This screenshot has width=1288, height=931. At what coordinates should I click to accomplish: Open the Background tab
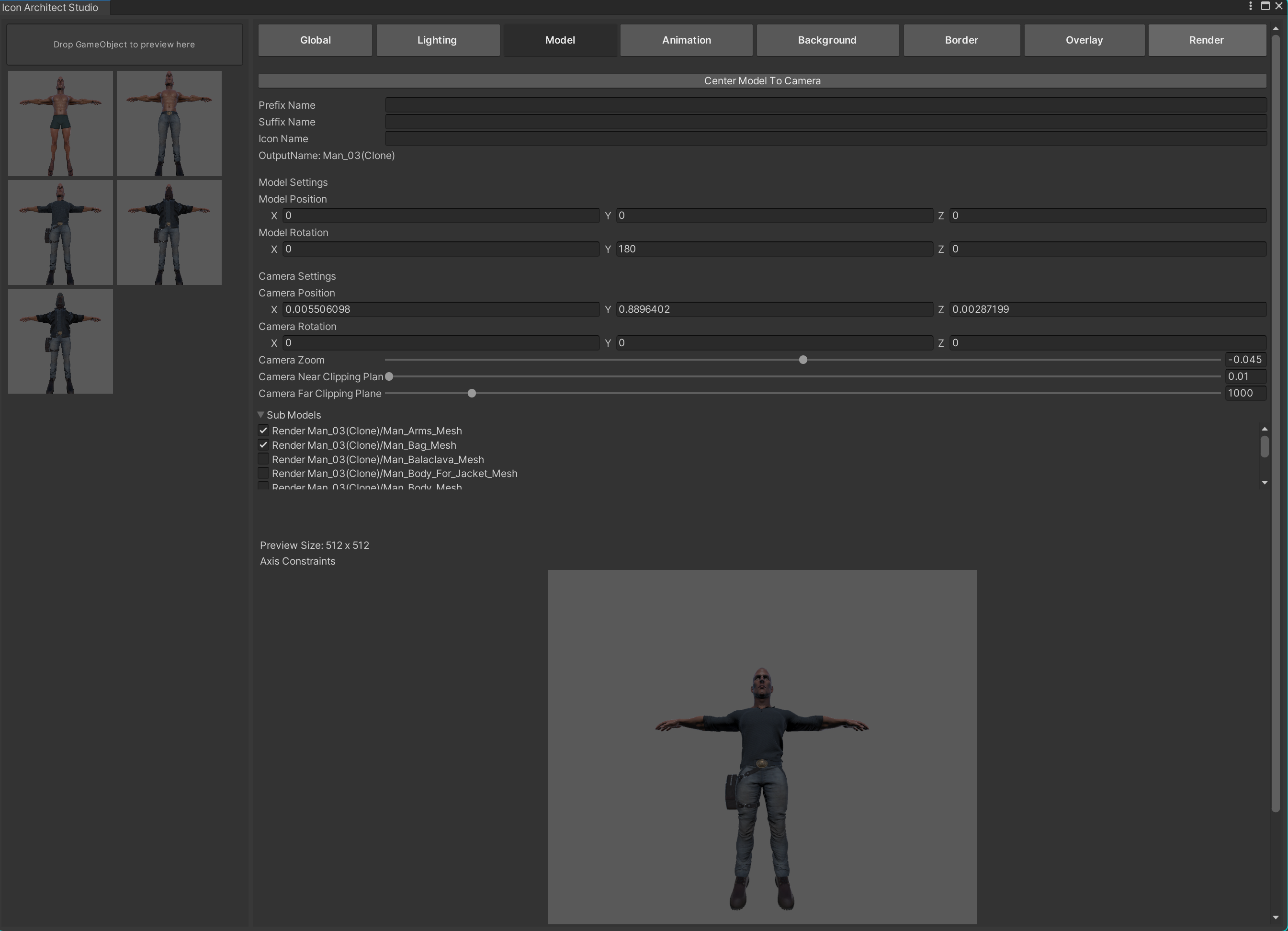coord(827,40)
